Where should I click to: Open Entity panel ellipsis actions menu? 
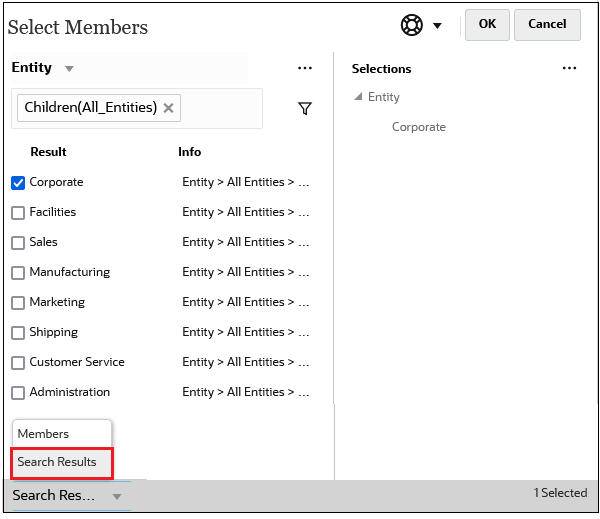pos(305,68)
